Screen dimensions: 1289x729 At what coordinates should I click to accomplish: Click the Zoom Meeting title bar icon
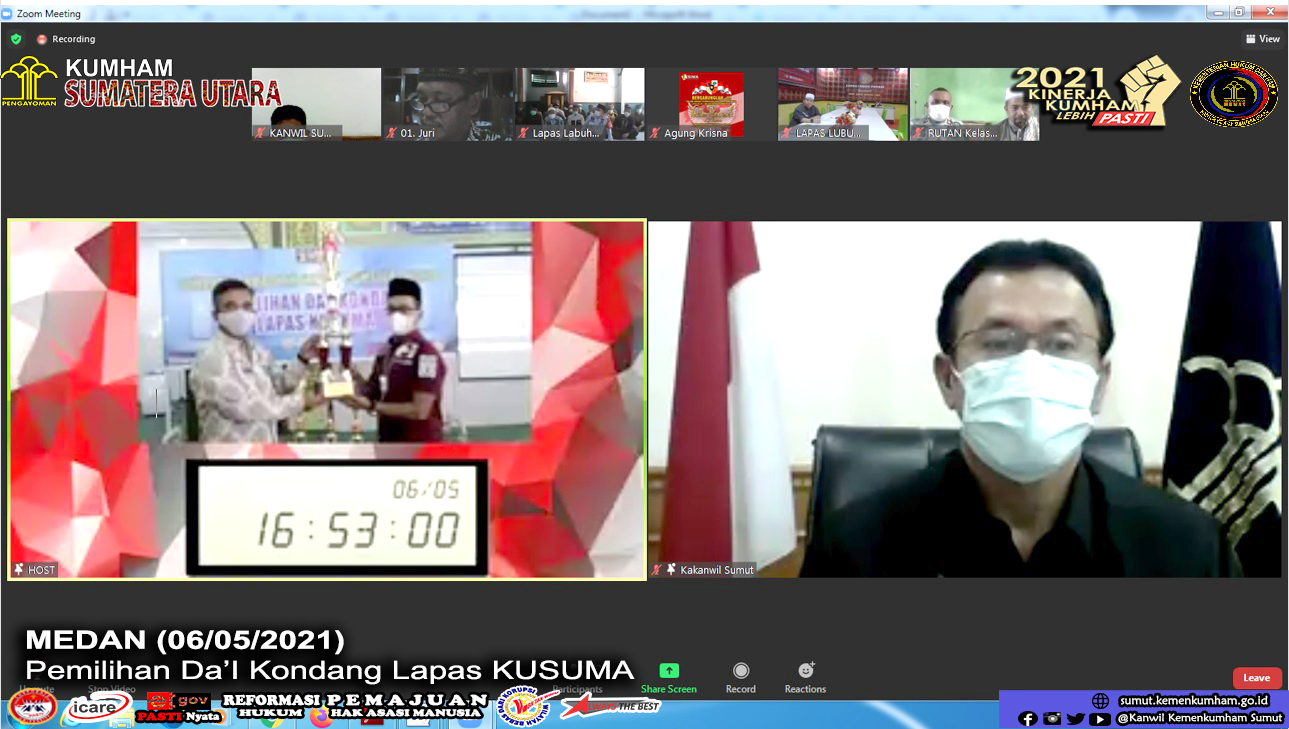click(x=9, y=14)
